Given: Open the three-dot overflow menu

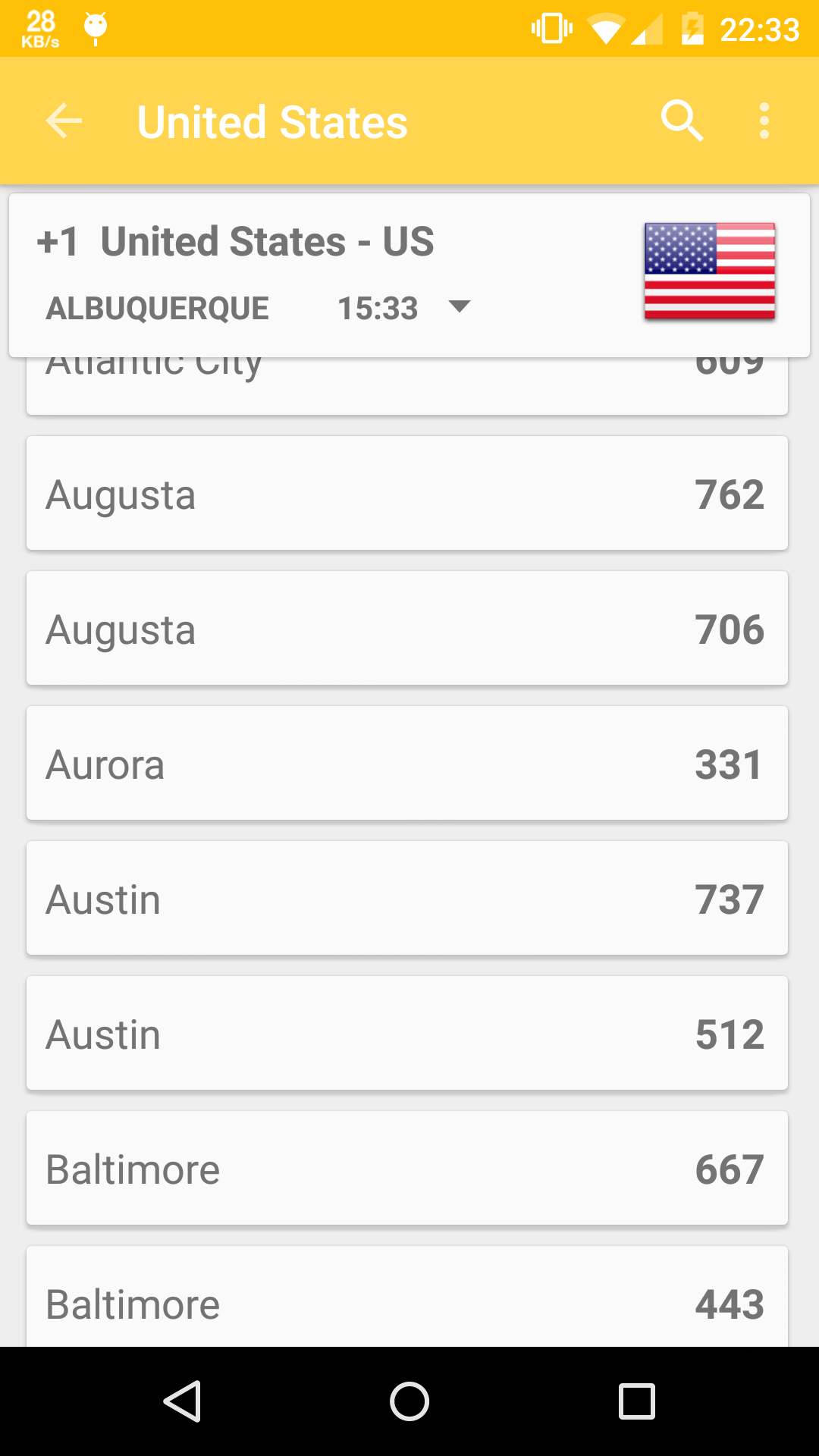Looking at the screenshot, I should (x=764, y=121).
